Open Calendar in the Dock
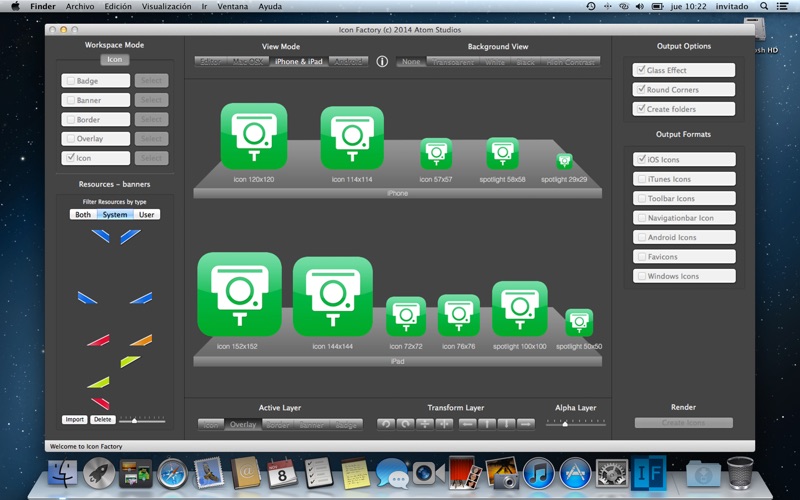 tap(283, 473)
